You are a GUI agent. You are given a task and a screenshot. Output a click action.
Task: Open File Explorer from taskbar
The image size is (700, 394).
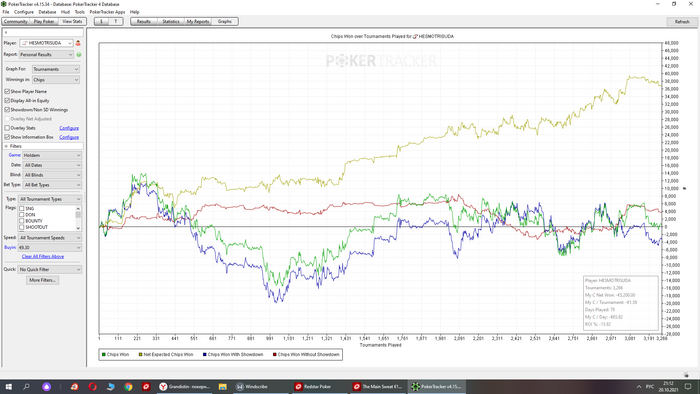223,386
